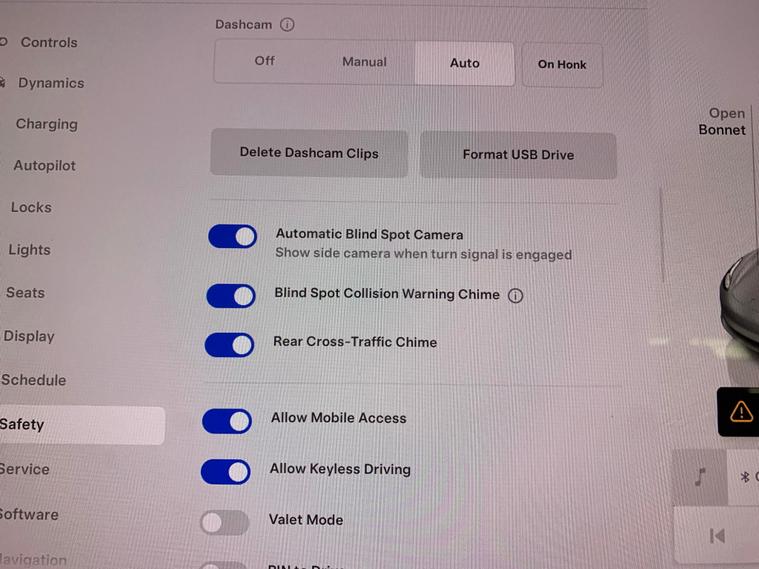The image size is (759, 569).
Task: Toggle Automatic Blind Spot Camera off
Action: click(232, 236)
